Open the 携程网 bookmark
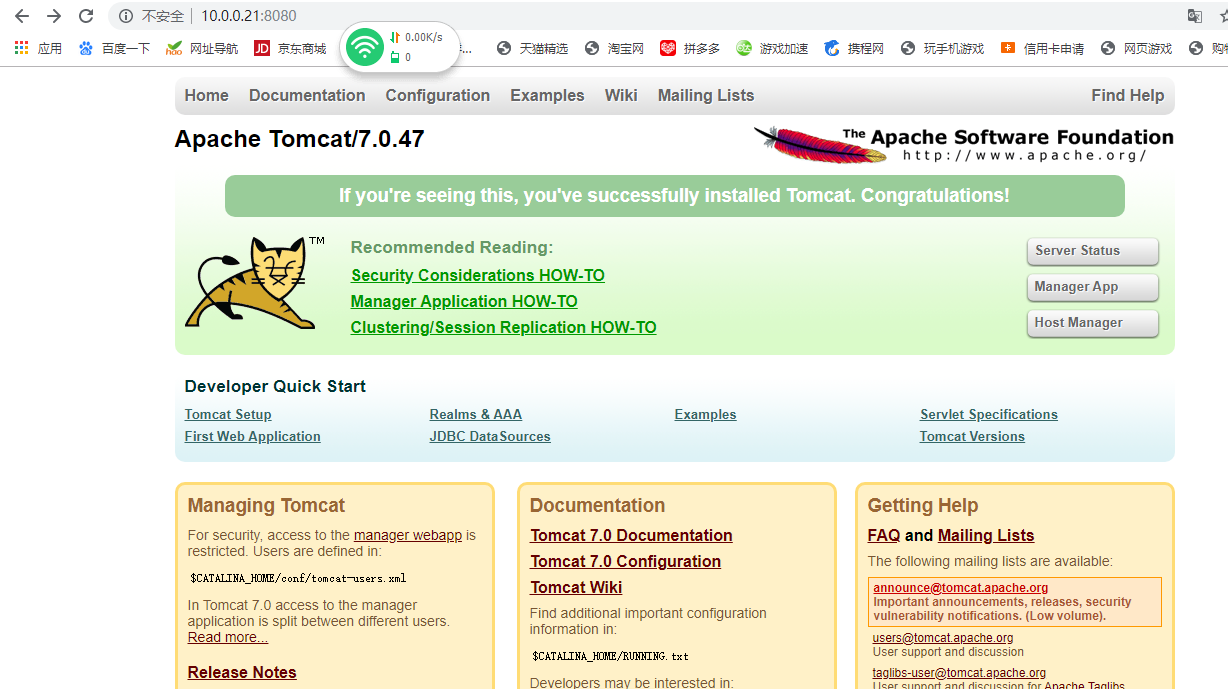This screenshot has height=689, width=1228. (854, 48)
